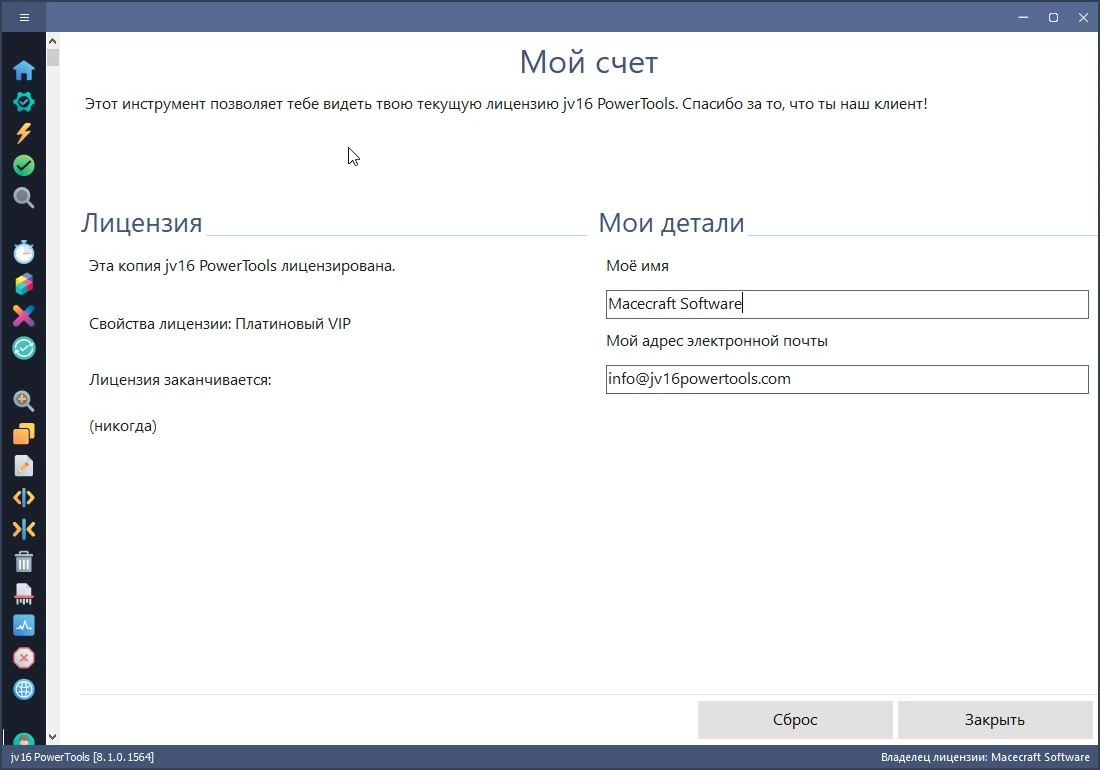Open the lightning bolt speed tool

[x=24, y=133]
